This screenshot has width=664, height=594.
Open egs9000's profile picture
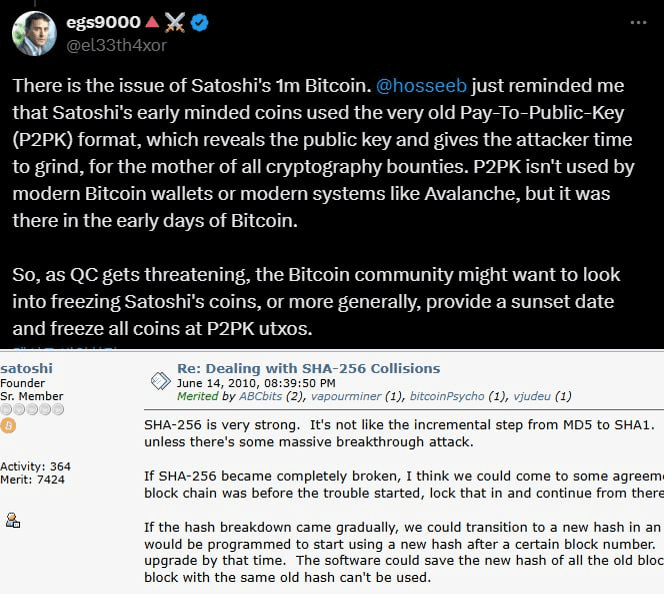pos(33,33)
